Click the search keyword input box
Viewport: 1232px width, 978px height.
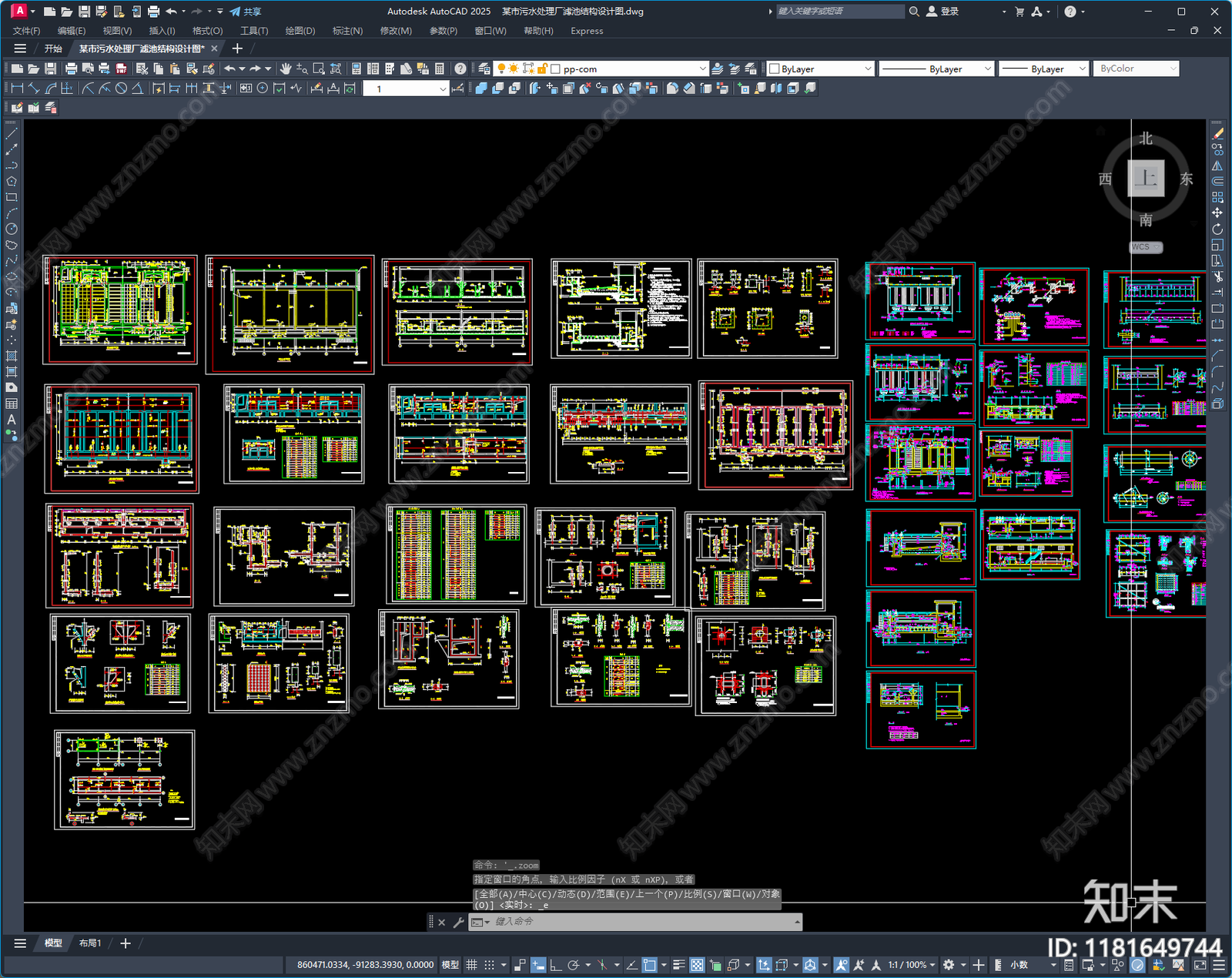(840, 12)
